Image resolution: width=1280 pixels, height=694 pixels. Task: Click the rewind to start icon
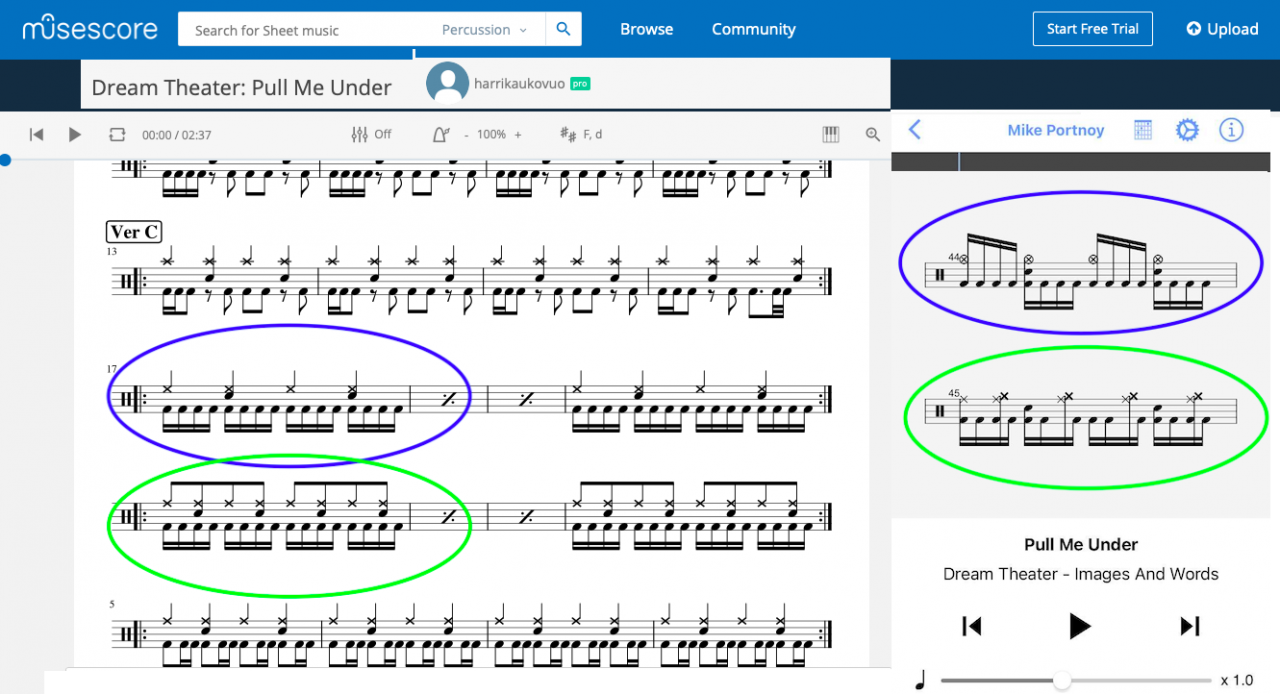37,134
